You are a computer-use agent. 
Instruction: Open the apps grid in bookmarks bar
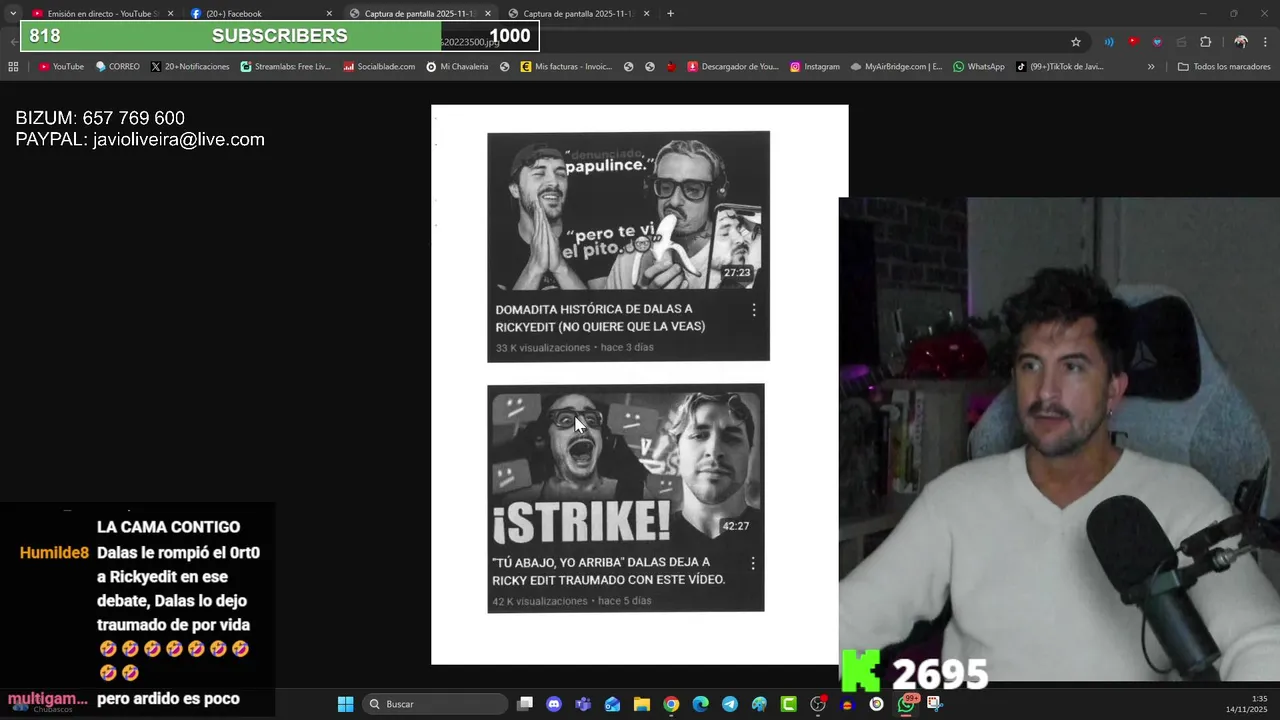point(13,67)
